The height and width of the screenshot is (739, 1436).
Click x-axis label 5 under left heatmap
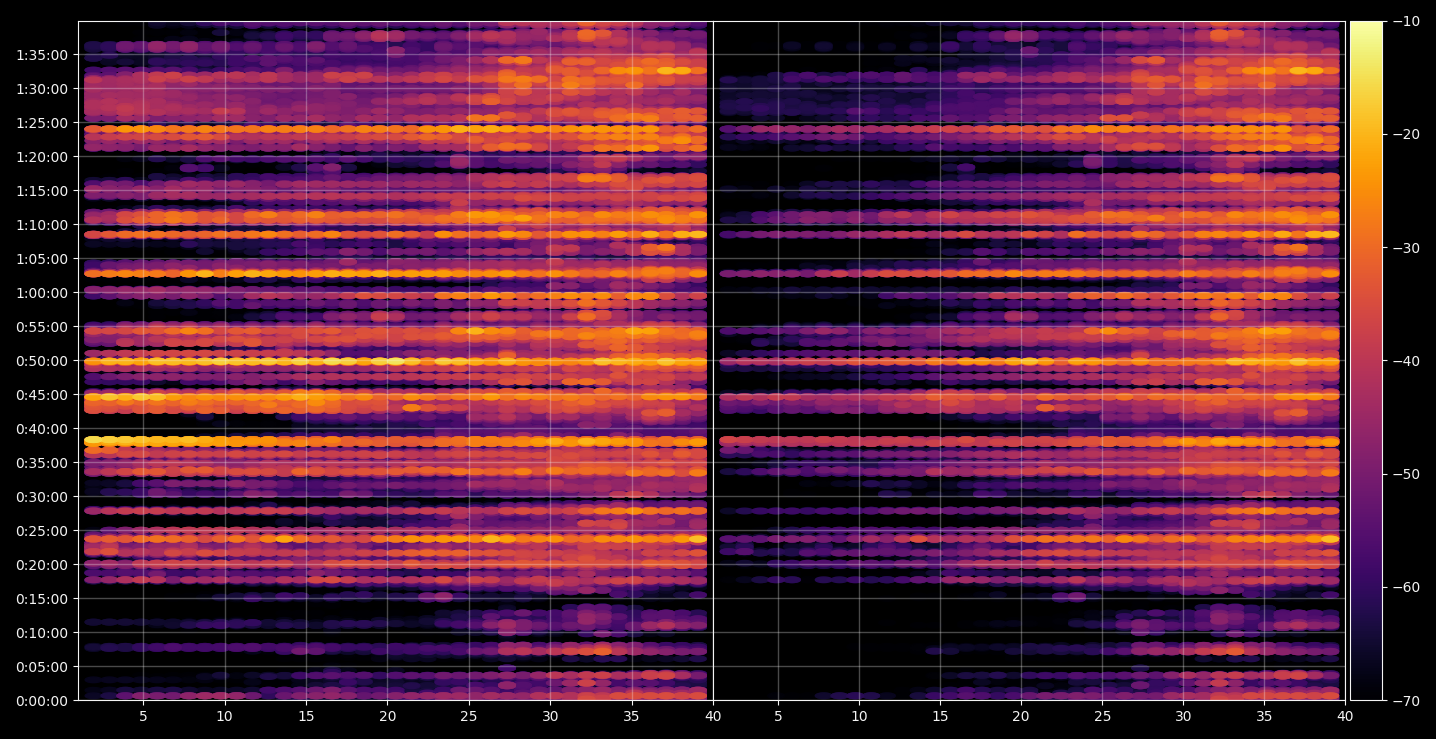(x=143, y=716)
